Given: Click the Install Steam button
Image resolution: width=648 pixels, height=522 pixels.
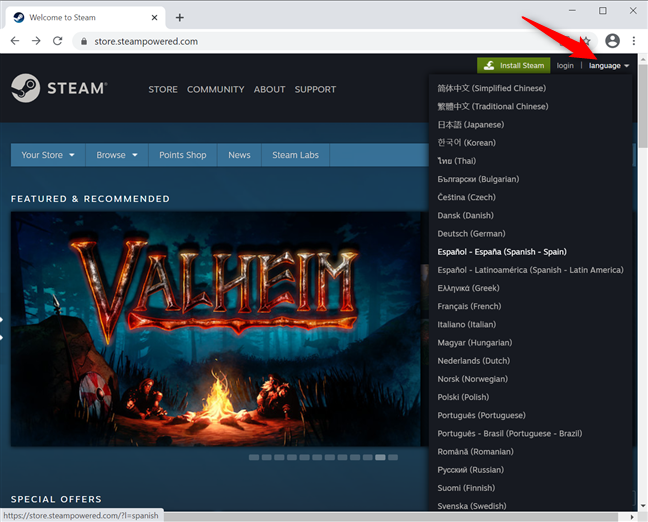Looking at the screenshot, I should [x=513, y=65].
